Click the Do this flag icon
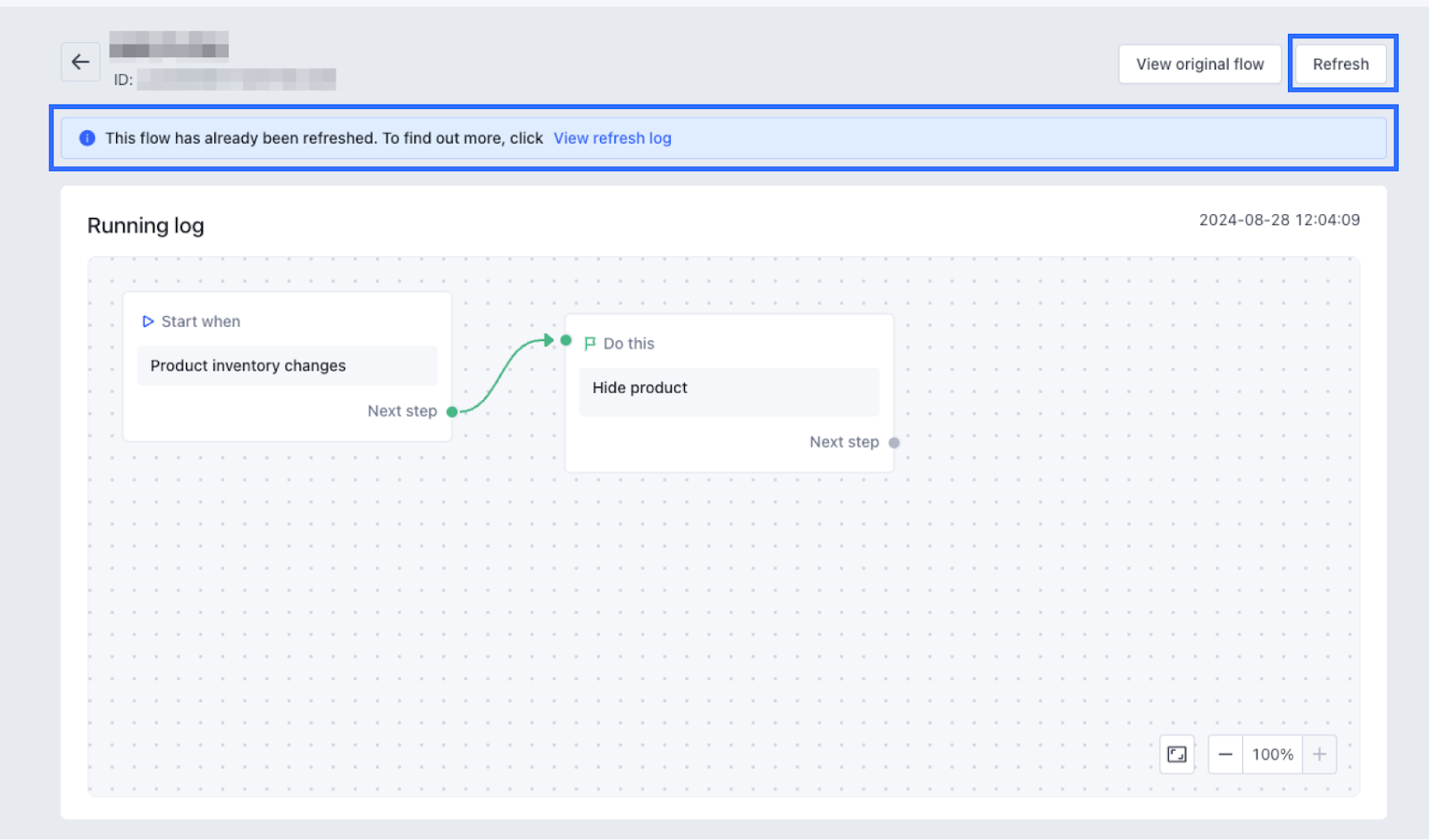Viewport: 1429px width, 840px height. click(589, 344)
